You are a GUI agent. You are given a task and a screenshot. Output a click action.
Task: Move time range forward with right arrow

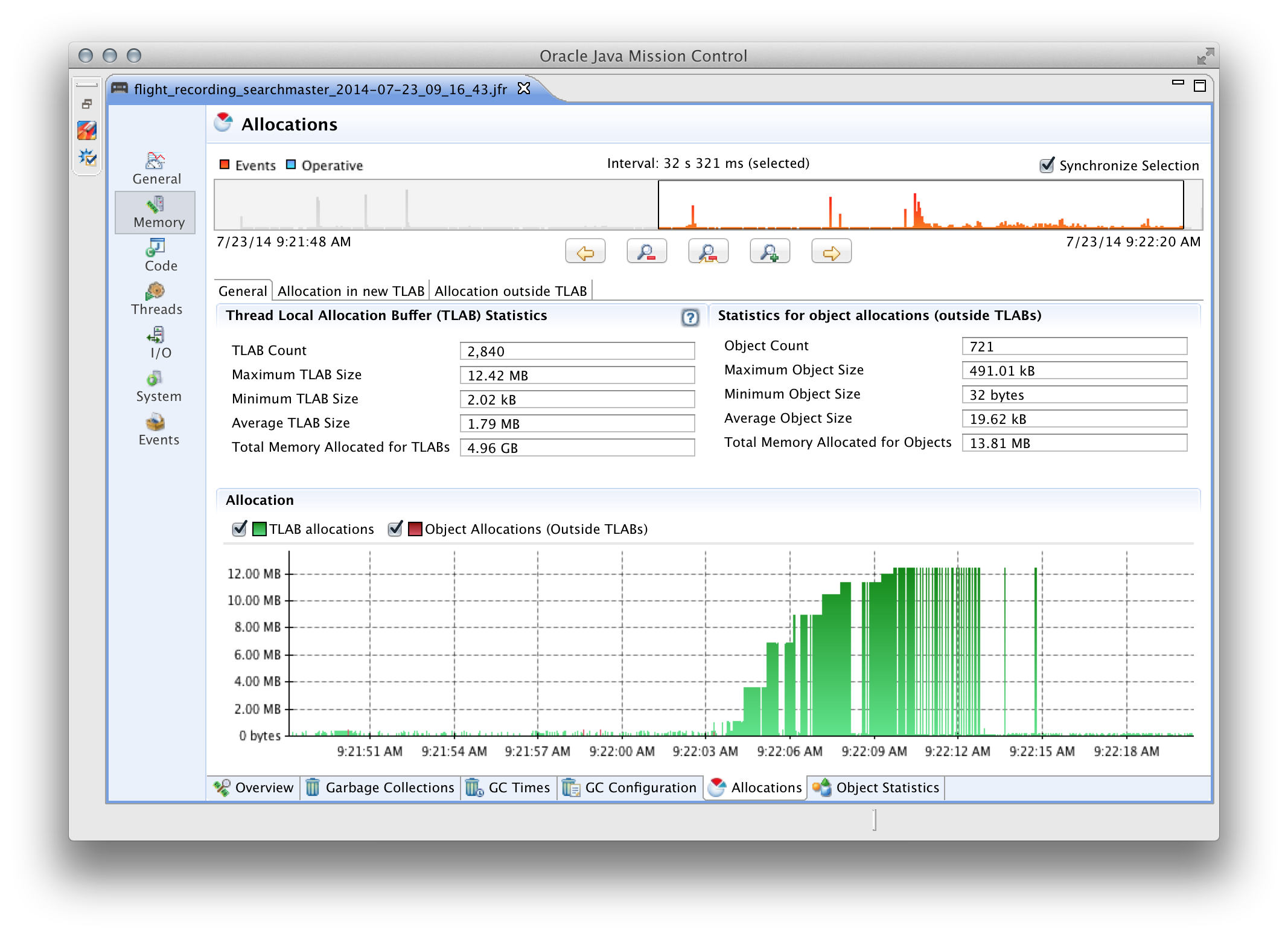click(x=831, y=252)
